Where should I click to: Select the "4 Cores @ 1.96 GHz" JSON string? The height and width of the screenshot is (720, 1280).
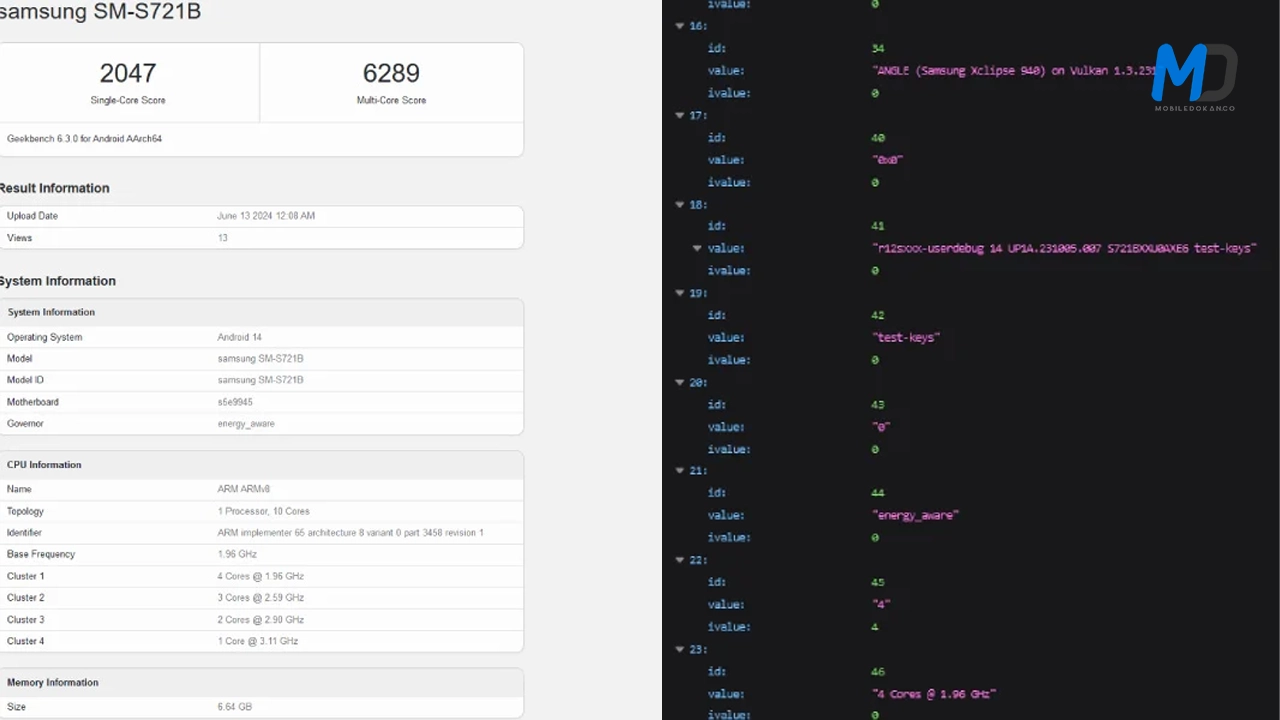pyautogui.click(x=934, y=693)
